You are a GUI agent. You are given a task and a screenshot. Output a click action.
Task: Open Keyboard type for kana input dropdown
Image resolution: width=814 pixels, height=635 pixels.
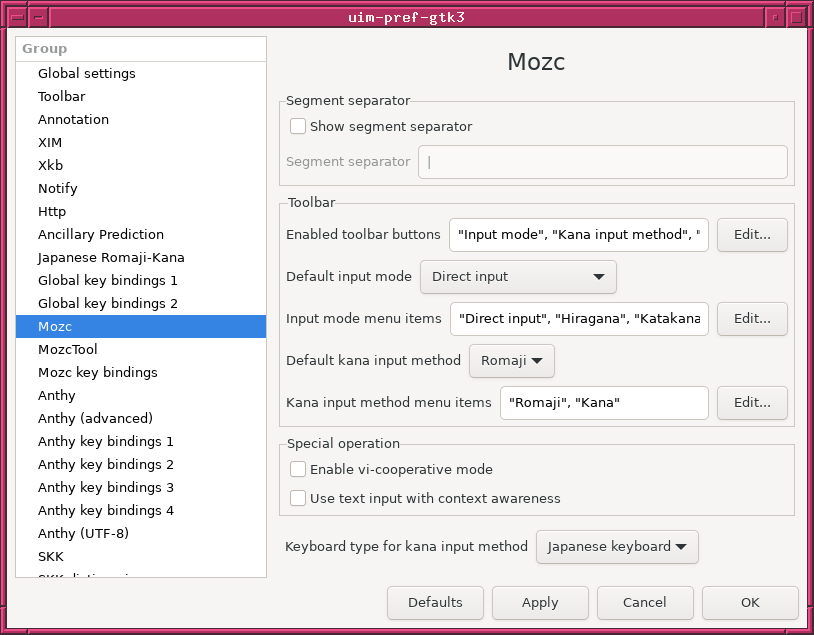(x=617, y=547)
